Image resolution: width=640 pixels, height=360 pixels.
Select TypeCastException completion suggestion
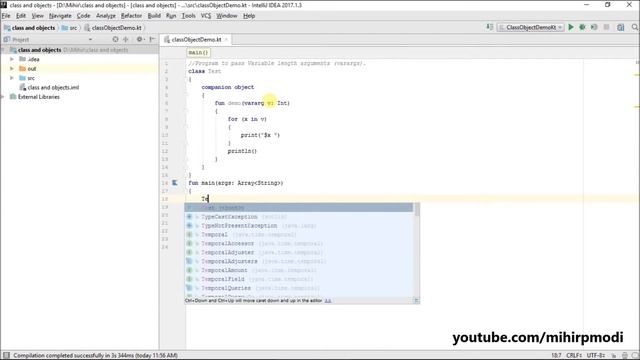299,217
